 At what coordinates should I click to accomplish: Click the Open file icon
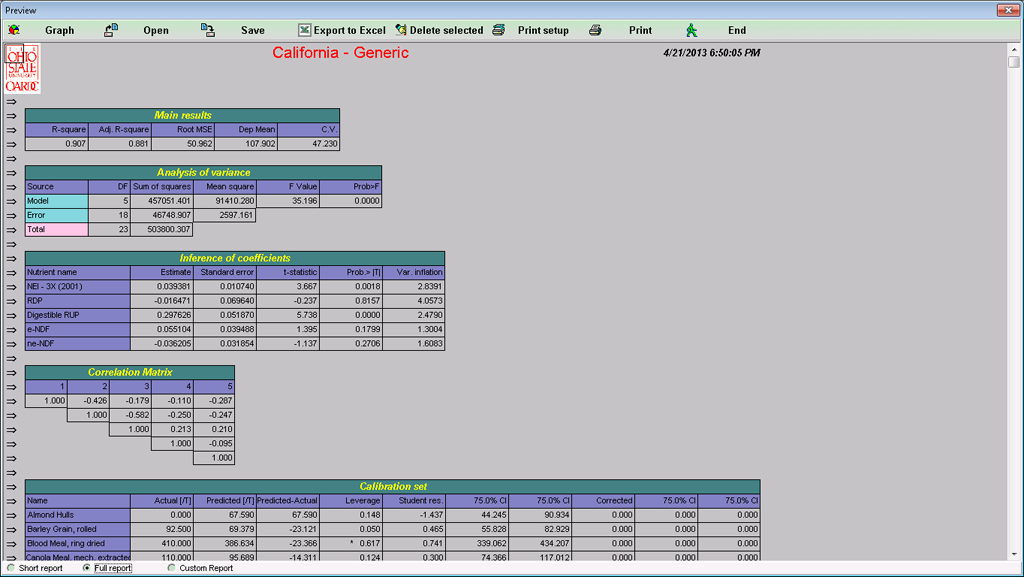click(x=112, y=30)
